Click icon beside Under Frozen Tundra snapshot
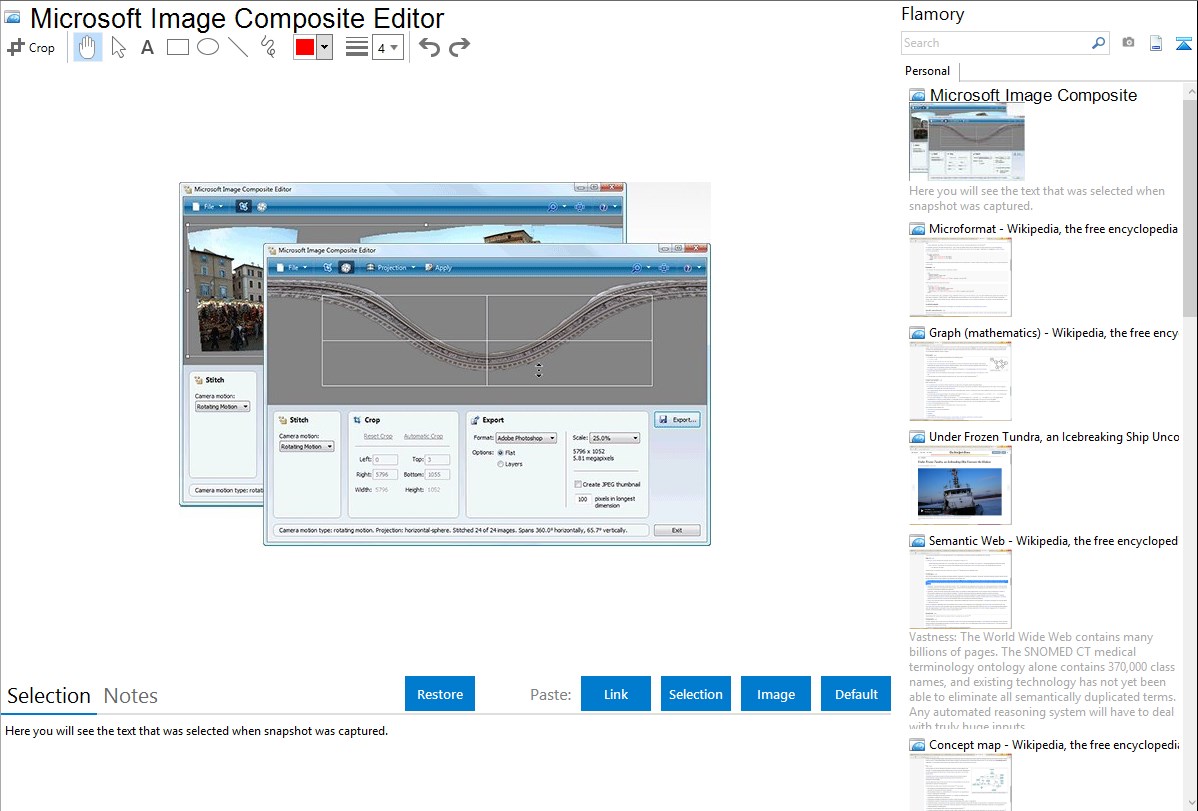Image resolution: width=1198 pixels, height=811 pixels. click(x=917, y=436)
